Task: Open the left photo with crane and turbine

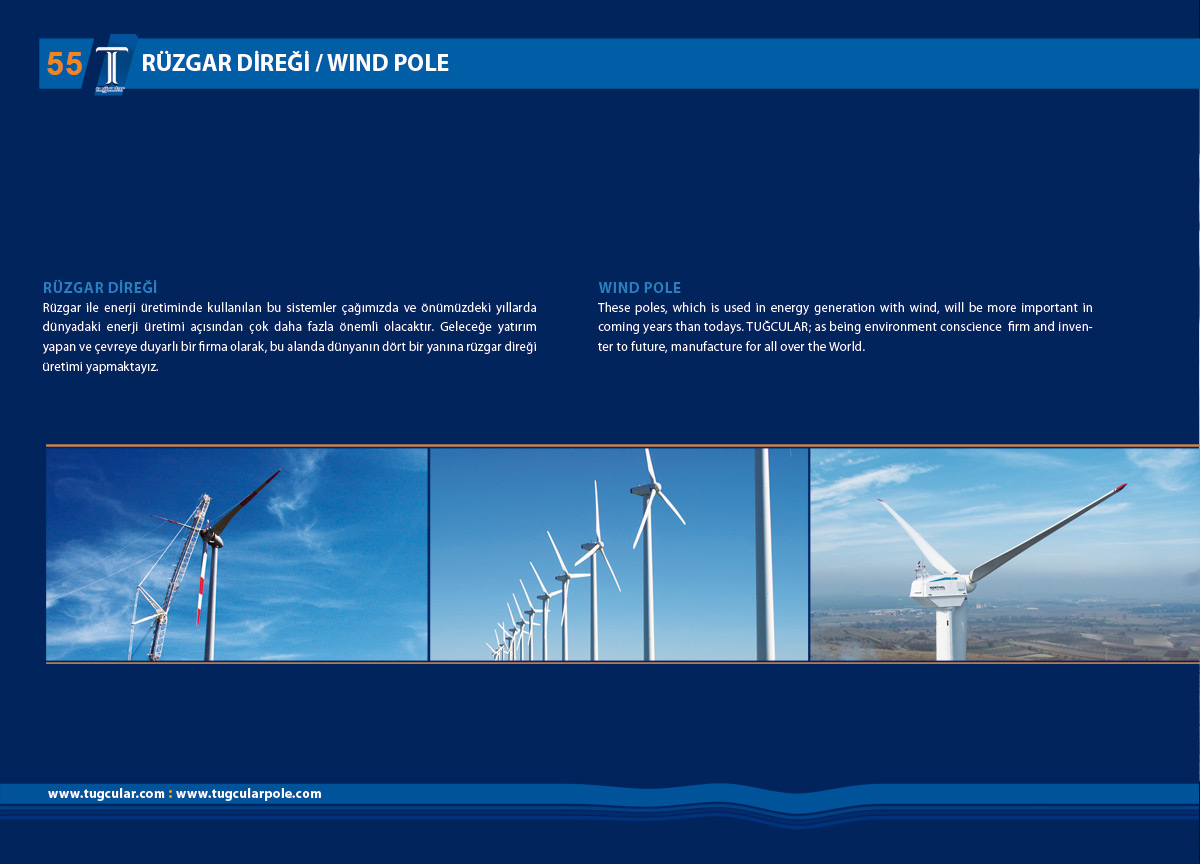Action: click(237, 554)
